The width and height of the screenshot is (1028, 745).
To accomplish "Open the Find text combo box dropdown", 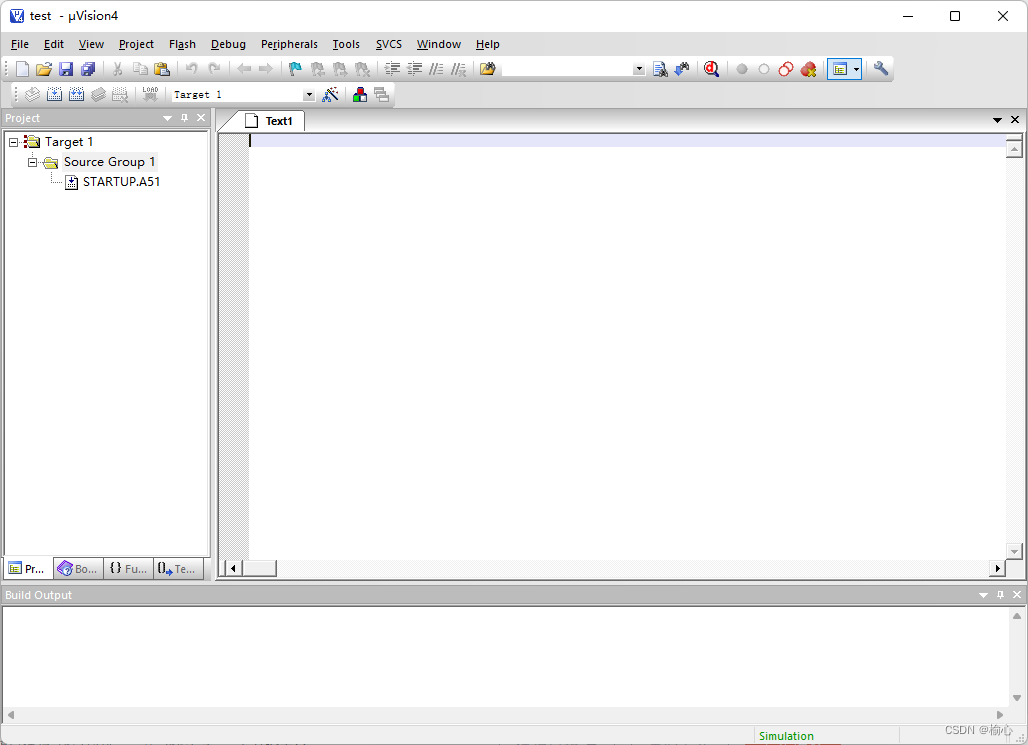I will point(639,70).
